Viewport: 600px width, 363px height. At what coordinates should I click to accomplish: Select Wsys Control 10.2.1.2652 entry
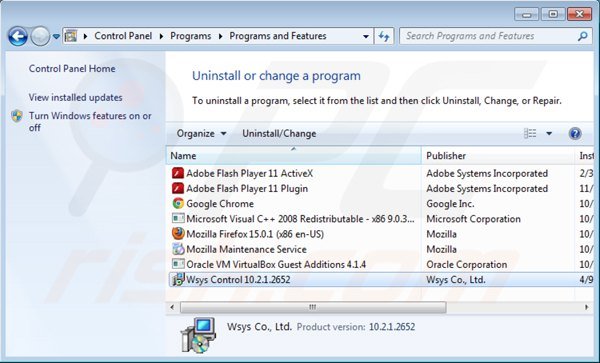coord(238,280)
